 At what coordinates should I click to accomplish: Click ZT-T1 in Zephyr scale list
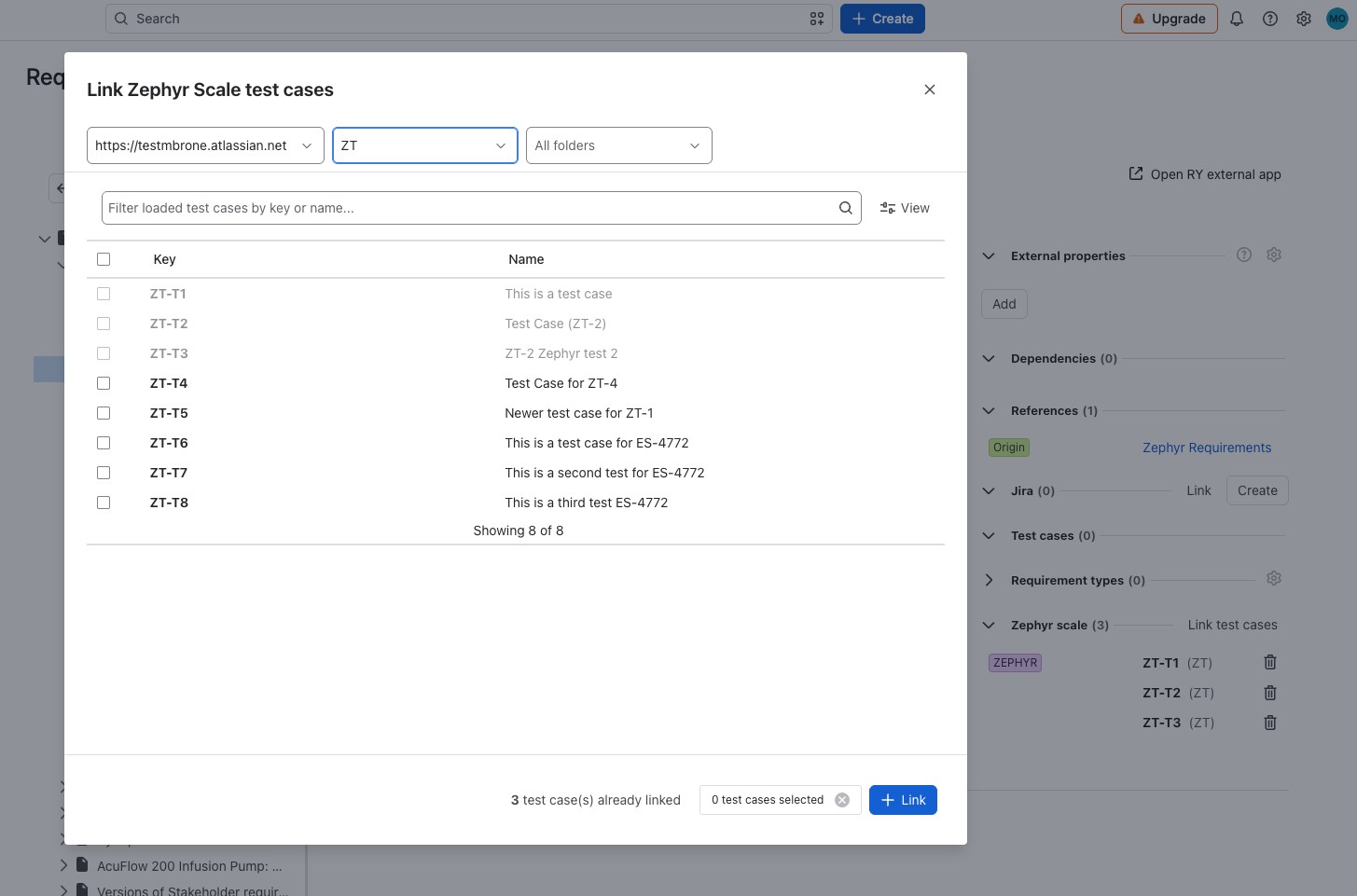[x=1160, y=663]
